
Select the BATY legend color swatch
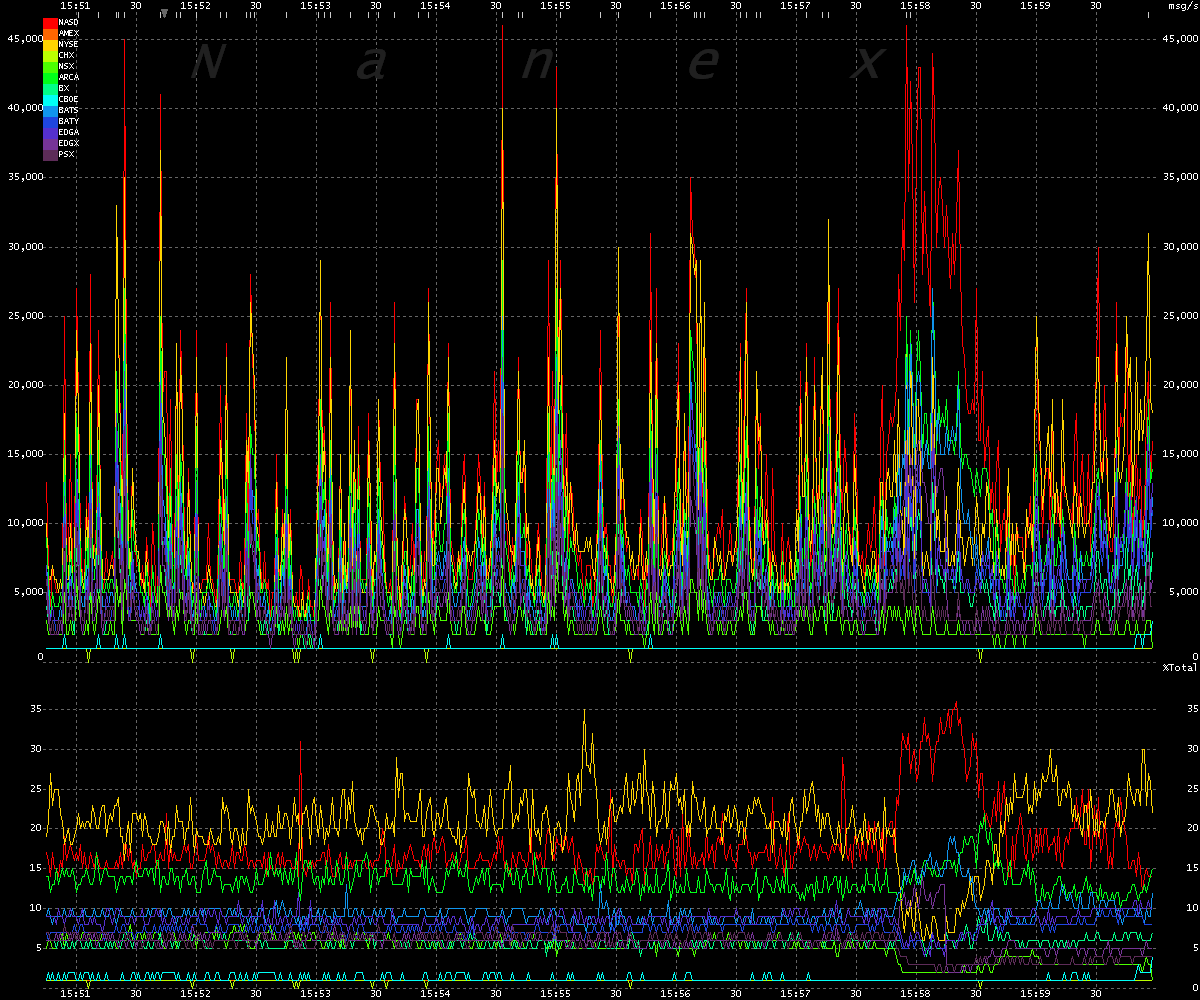(50, 121)
